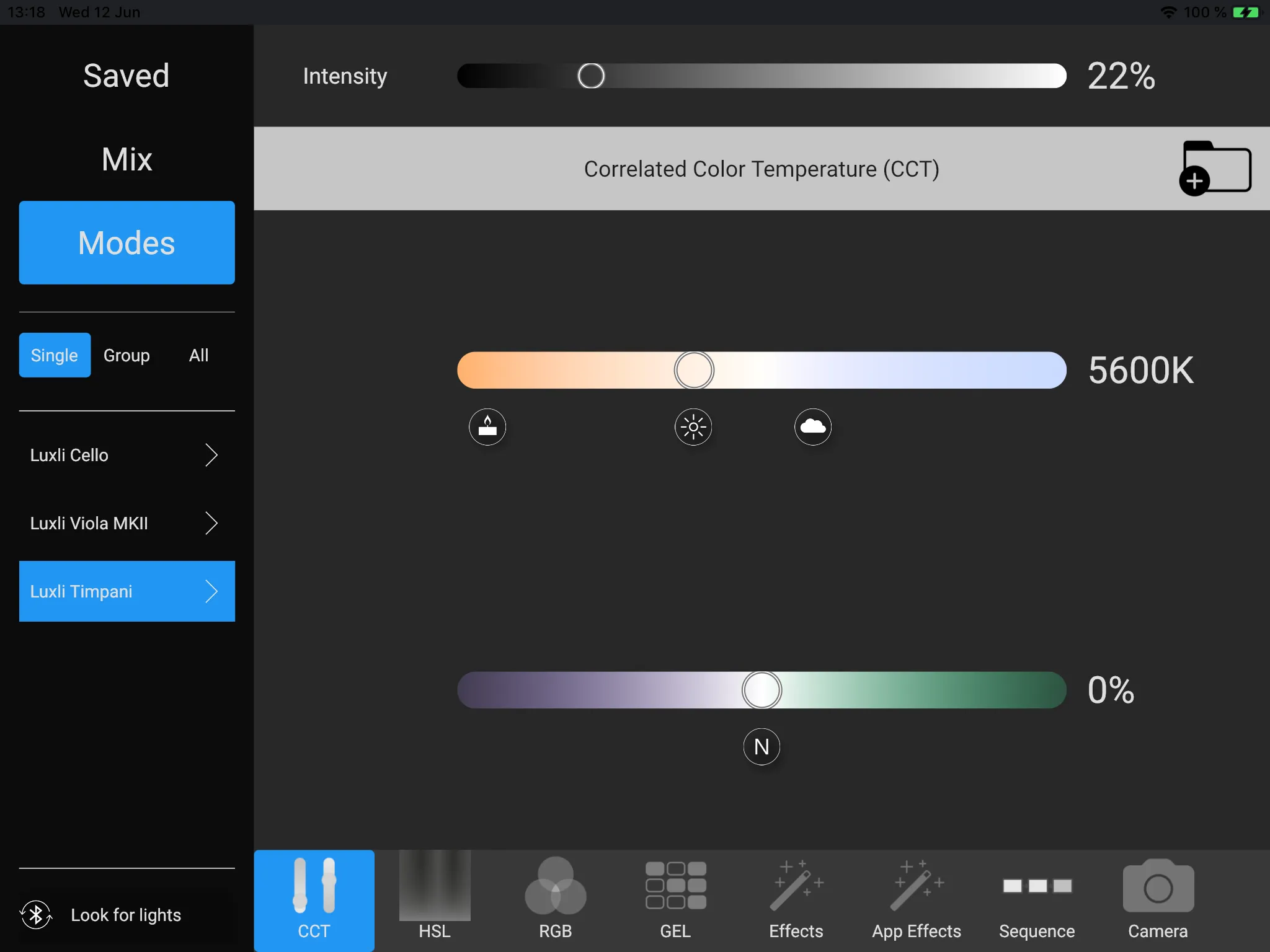Click the candle light preset icon

pyautogui.click(x=487, y=426)
